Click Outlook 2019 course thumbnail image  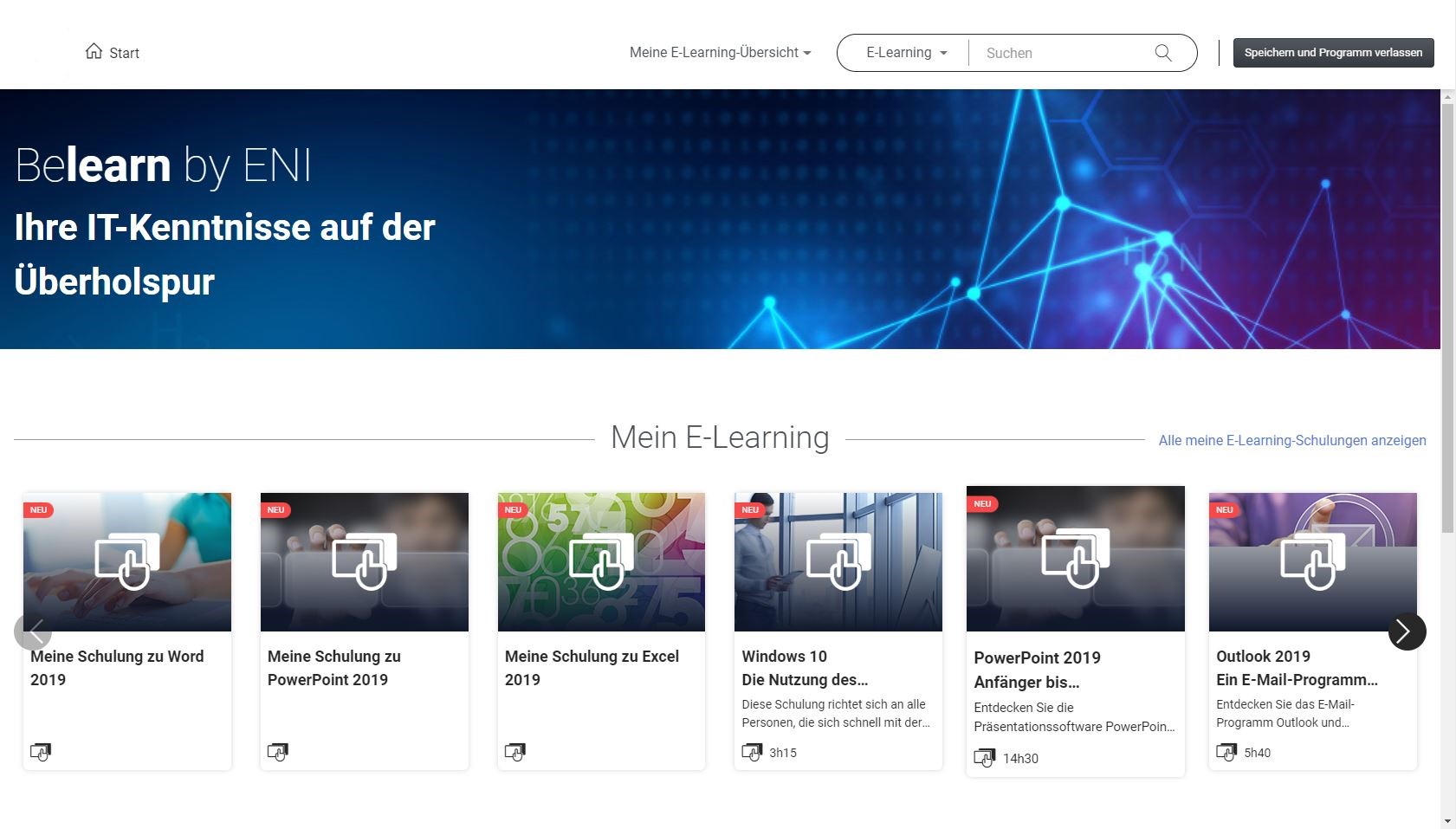(x=1313, y=562)
